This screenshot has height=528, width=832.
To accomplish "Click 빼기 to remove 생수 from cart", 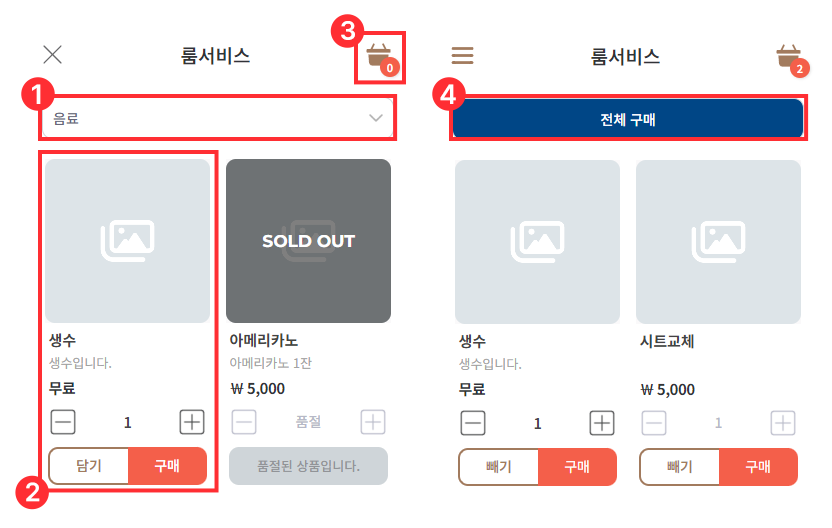I will (x=499, y=467).
